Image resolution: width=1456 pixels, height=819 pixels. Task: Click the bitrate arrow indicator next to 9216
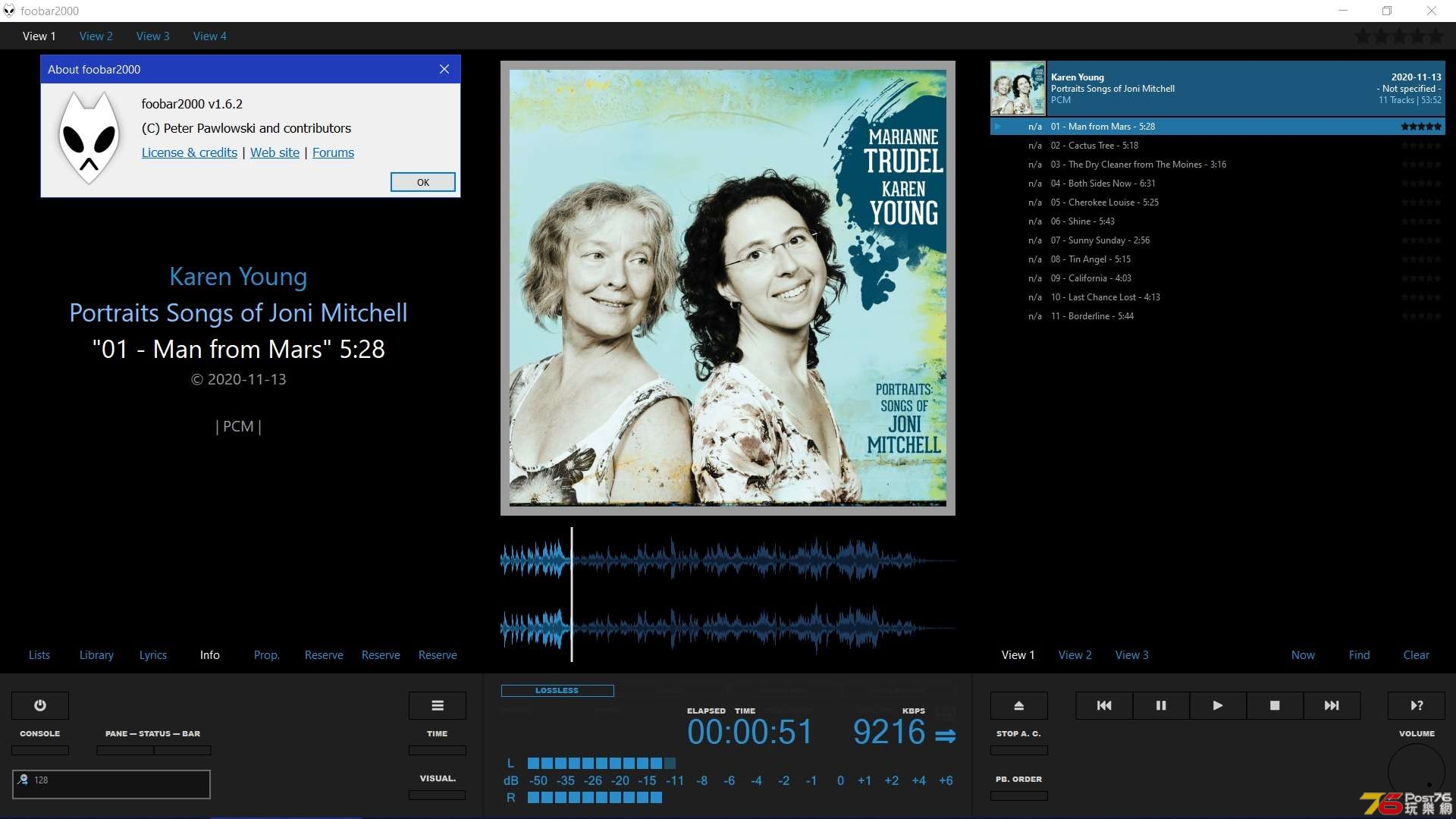click(945, 736)
